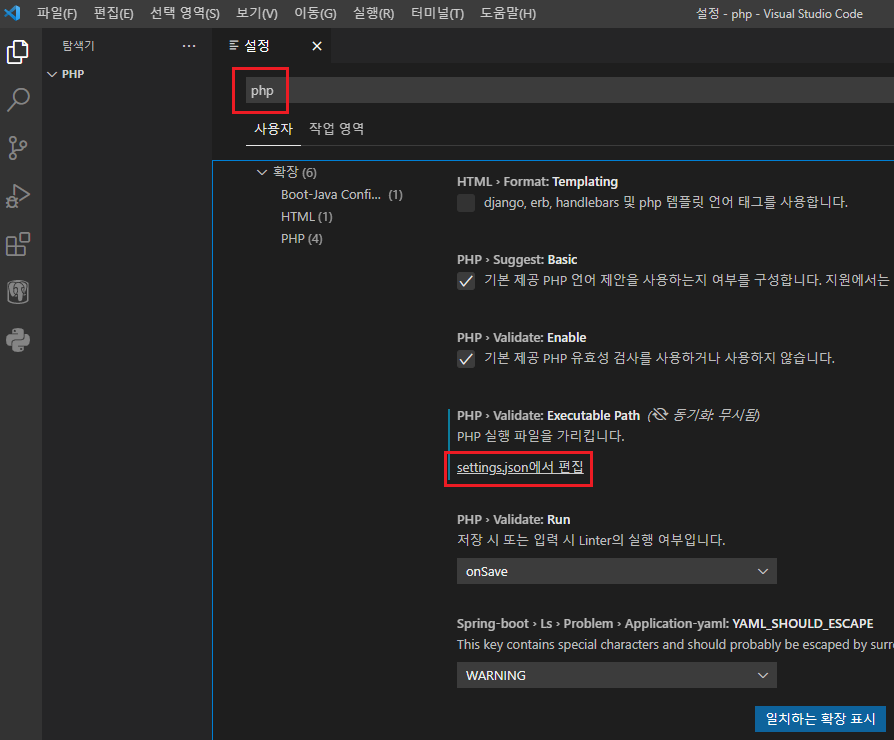Open the Source Control view
Viewport: 894px width, 740px height.
[18, 148]
